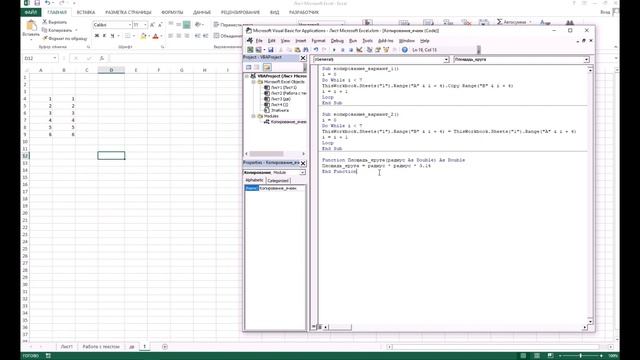The height and width of the screenshot is (360, 640).
Task: Click the Копировать button in Excel ribbon
Action: point(60,30)
